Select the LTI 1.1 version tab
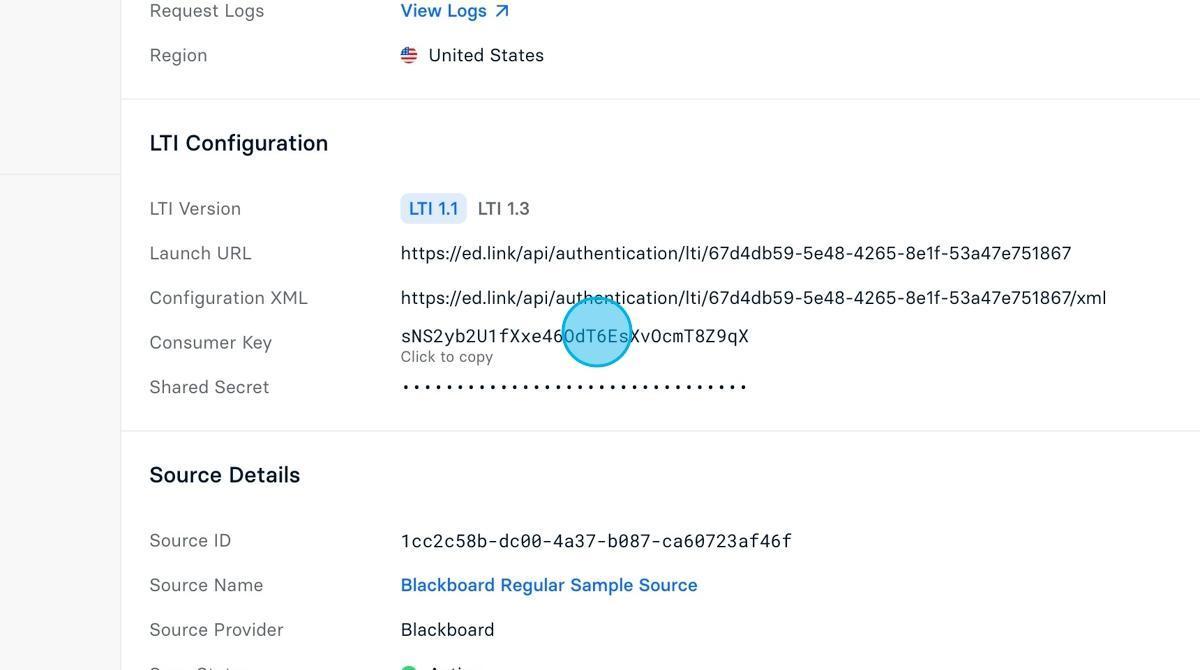The height and width of the screenshot is (670, 1200). pos(433,208)
